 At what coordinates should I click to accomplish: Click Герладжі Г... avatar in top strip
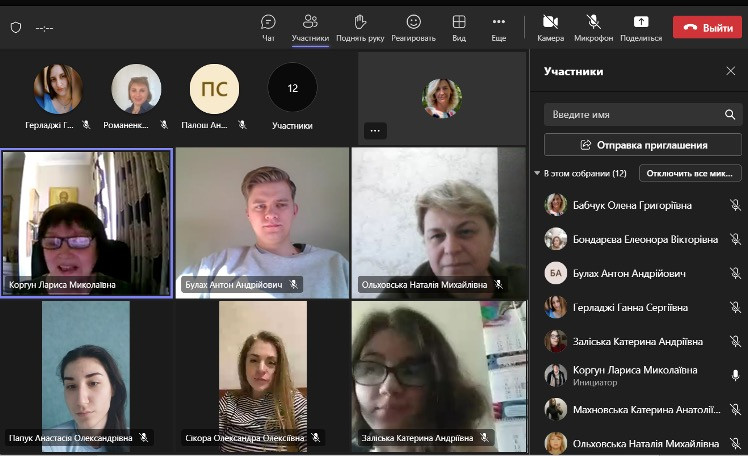(x=58, y=89)
